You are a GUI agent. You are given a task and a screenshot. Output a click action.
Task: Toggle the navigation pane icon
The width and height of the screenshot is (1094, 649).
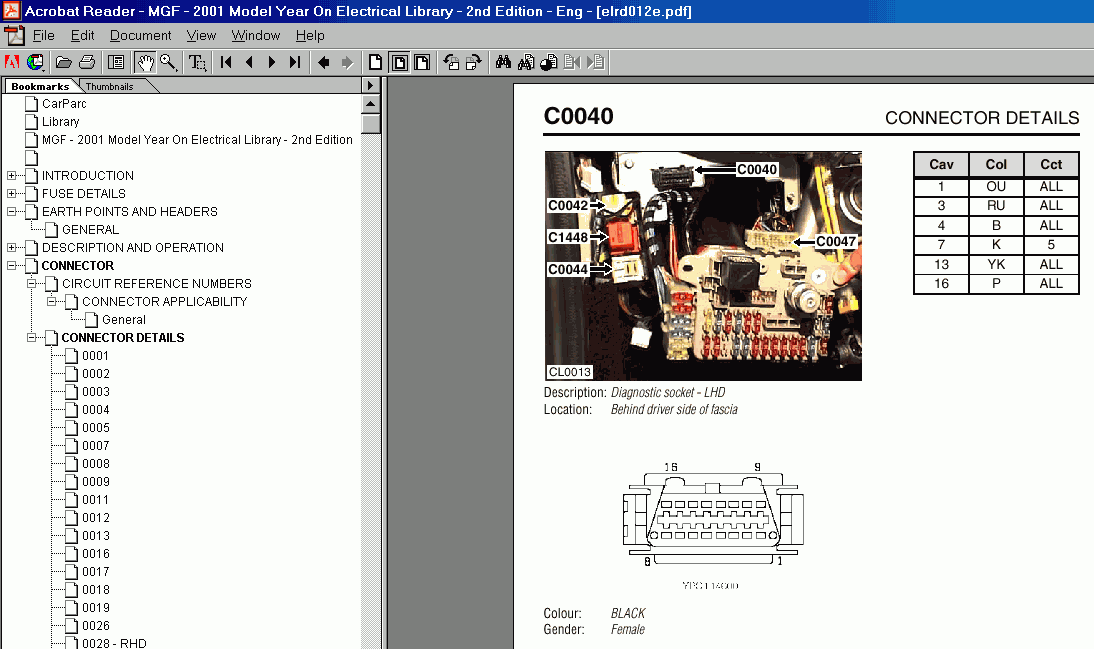click(116, 63)
